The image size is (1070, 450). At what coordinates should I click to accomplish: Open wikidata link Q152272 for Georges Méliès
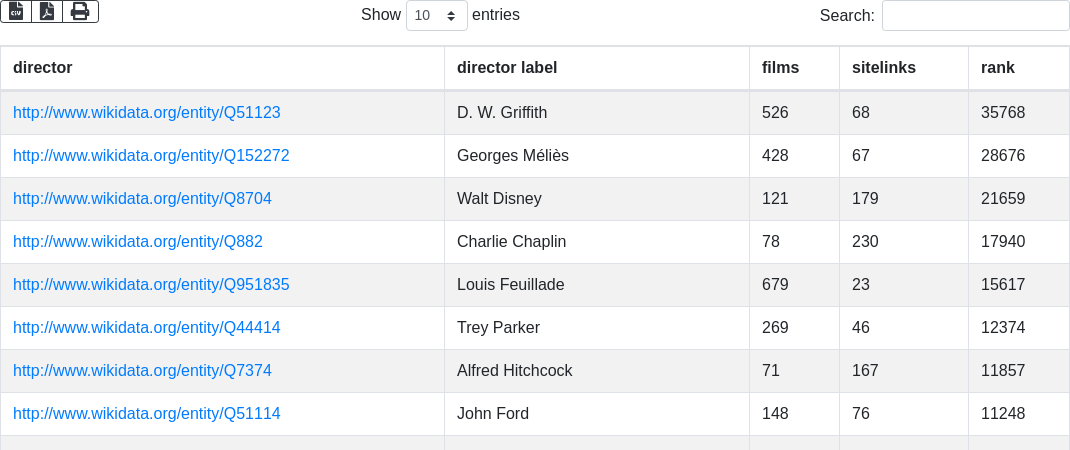pos(151,156)
